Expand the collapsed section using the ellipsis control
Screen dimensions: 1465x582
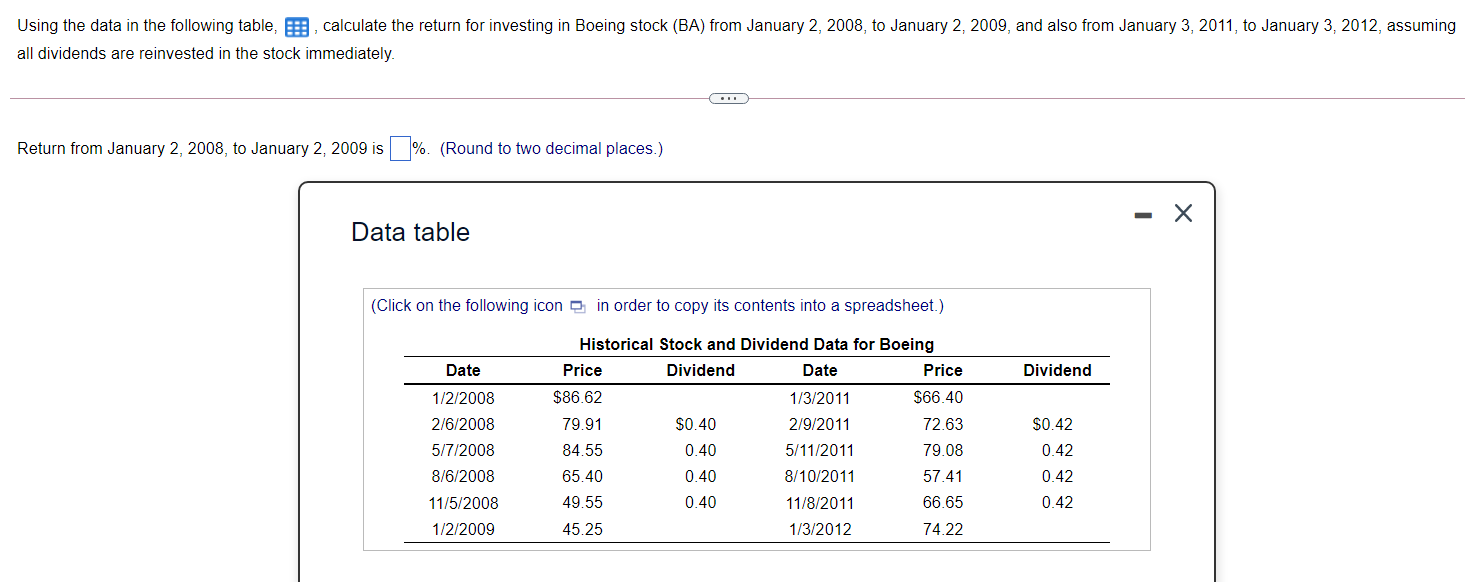point(729,98)
